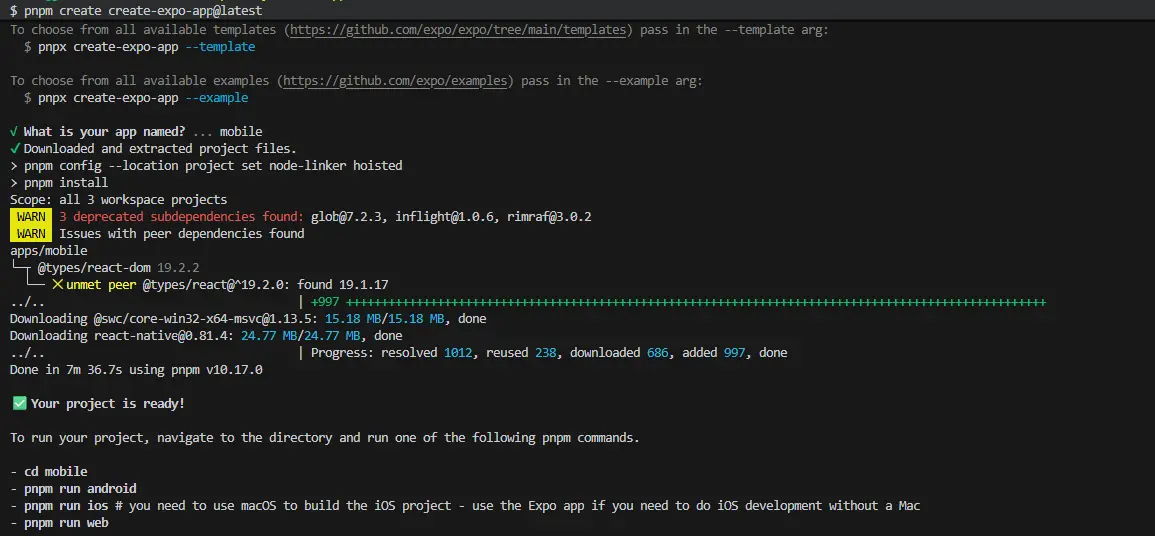Click the WARN badge for deprecated subdependencies
This screenshot has height=536, width=1155.
click(31, 216)
